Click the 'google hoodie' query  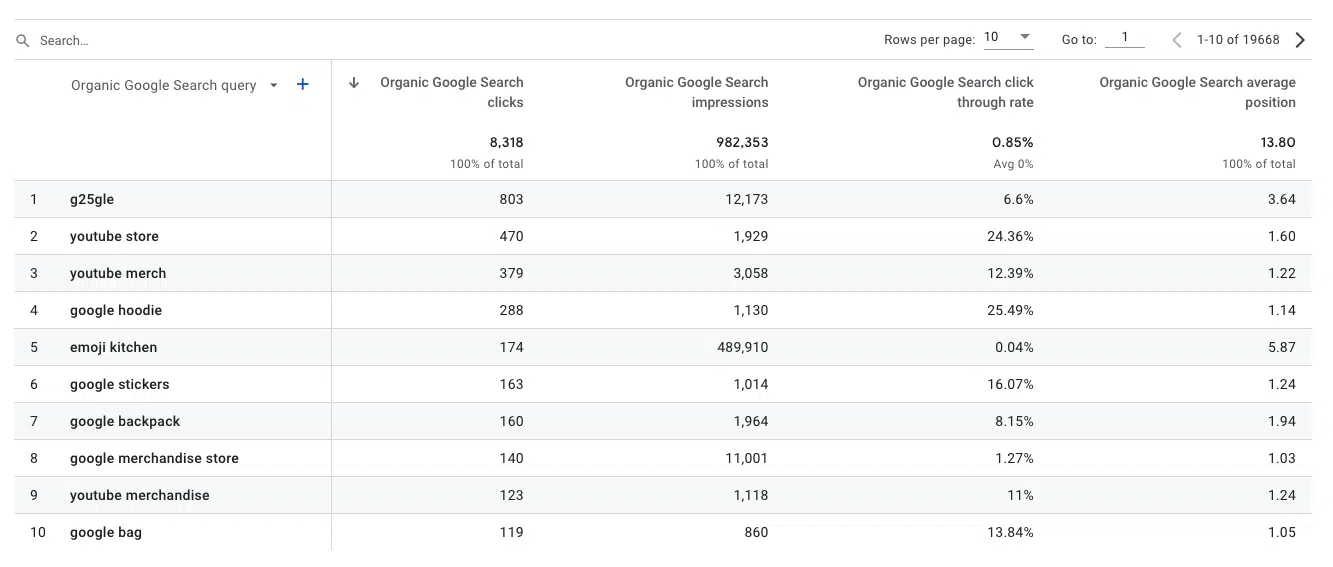pyautogui.click(x=116, y=311)
